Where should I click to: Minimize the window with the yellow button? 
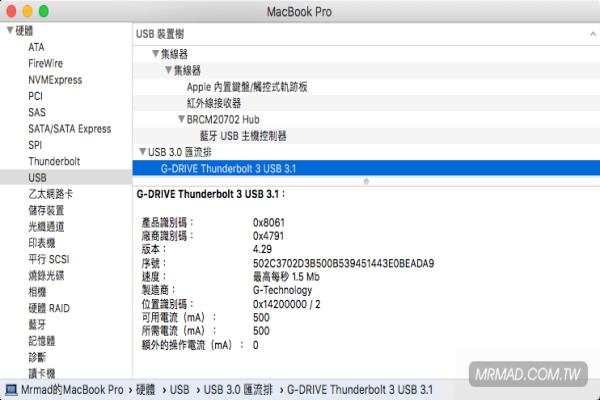click(28, 11)
